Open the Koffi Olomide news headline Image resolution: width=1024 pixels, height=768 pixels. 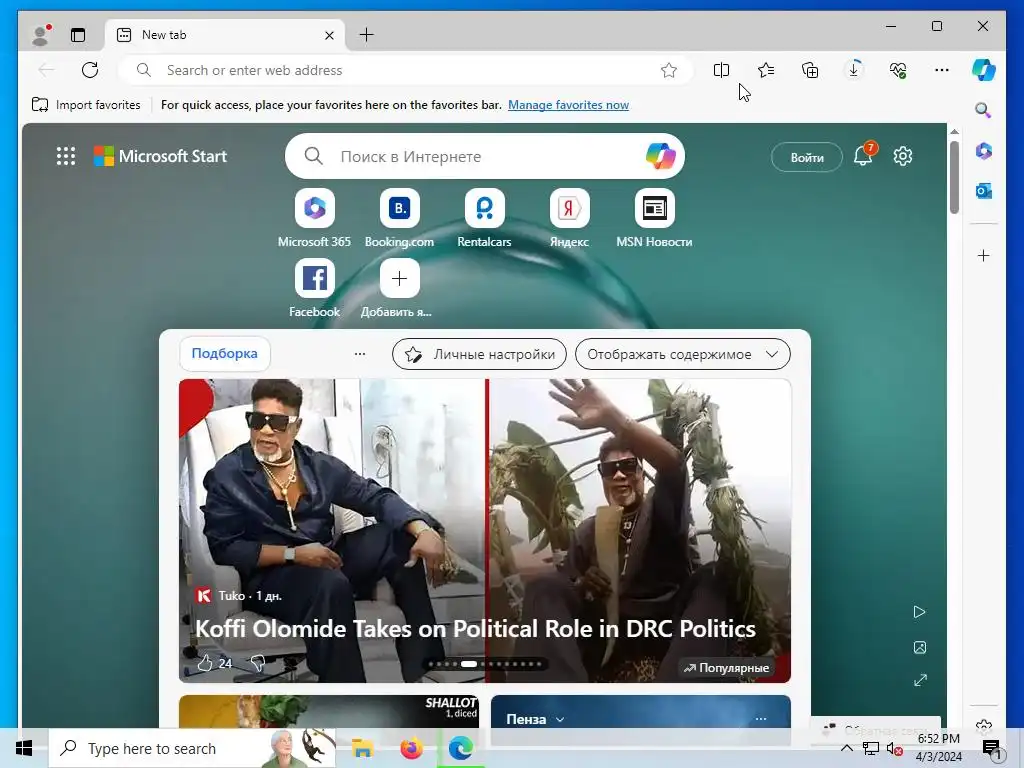tap(475, 628)
